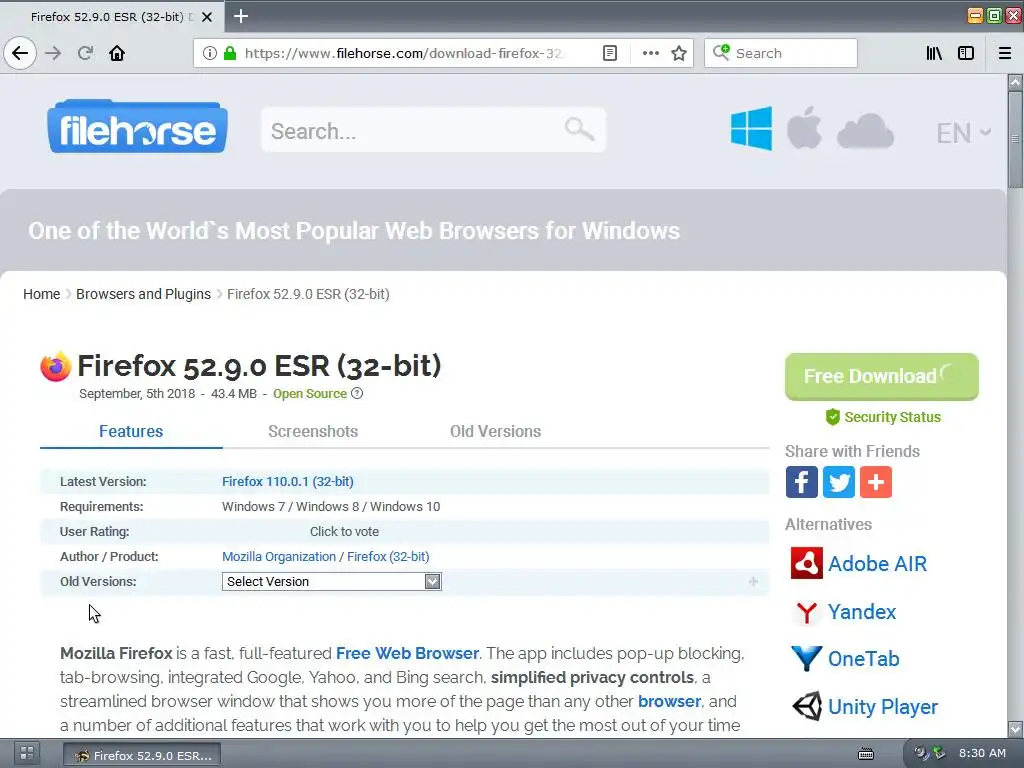Click the 8:30 AM clock

[x=982, y=753]
